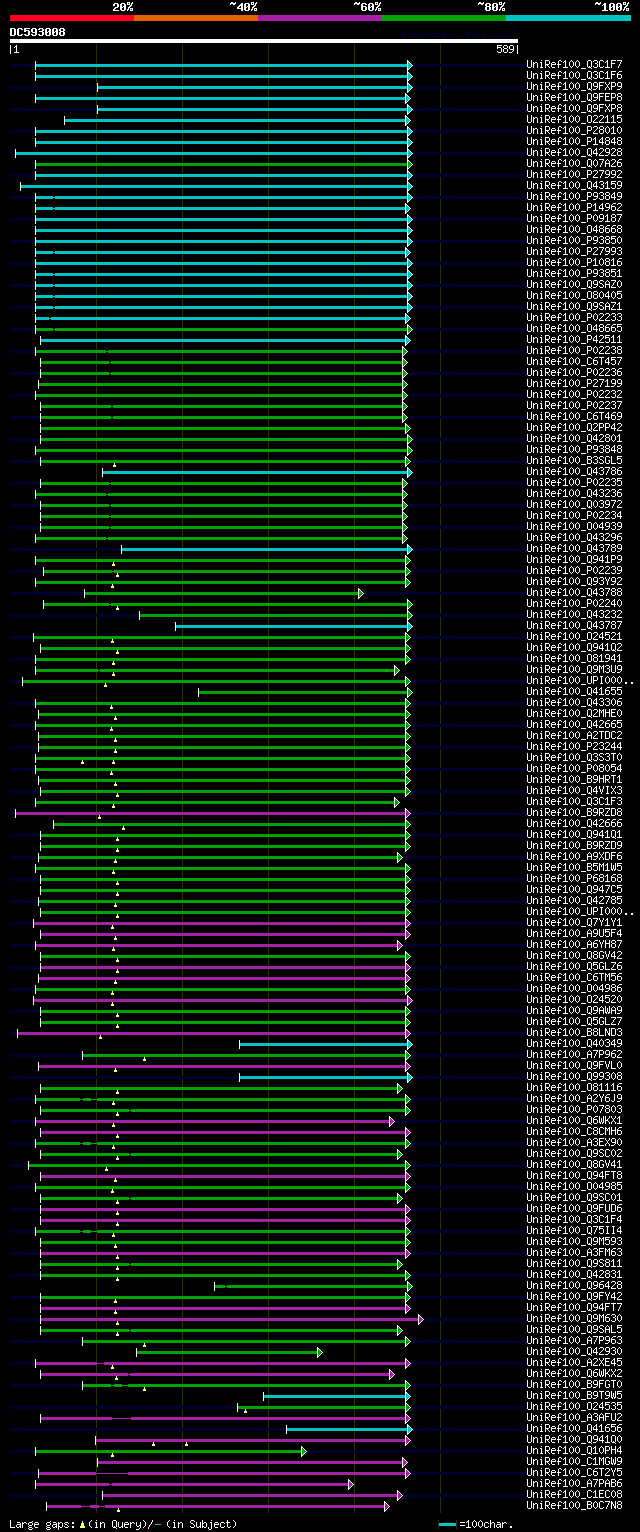Select hit label UniRef100_Q3C1F6
The width and height of the screenshot is (640, 1532).
point(574,75)
